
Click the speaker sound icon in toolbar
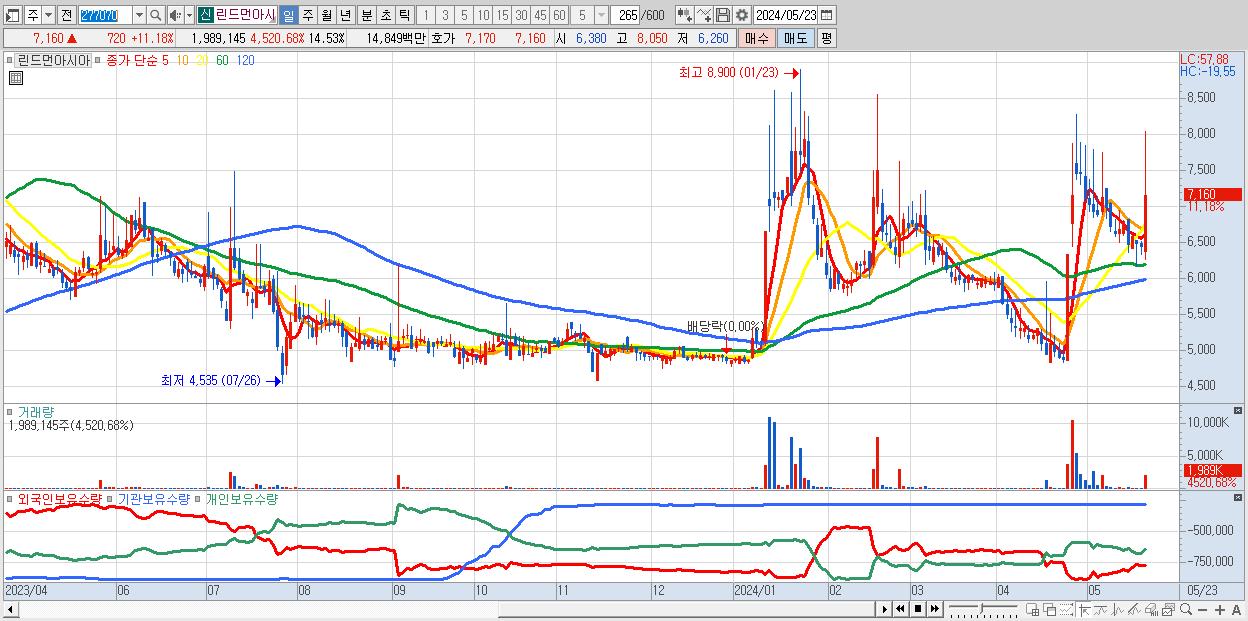(175, 15)
